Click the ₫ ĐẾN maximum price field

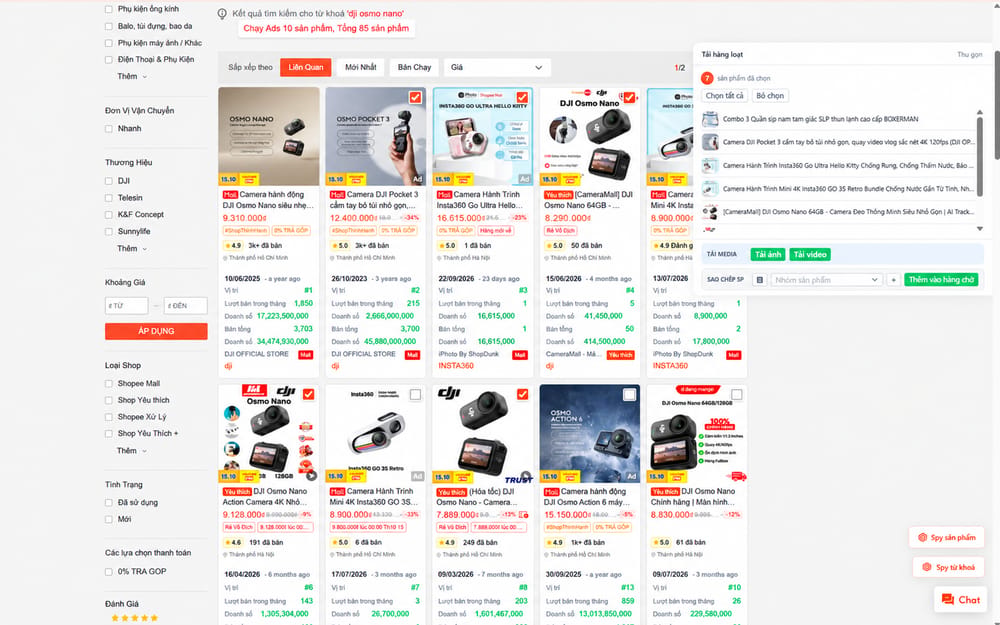click(x=186, y=306)
